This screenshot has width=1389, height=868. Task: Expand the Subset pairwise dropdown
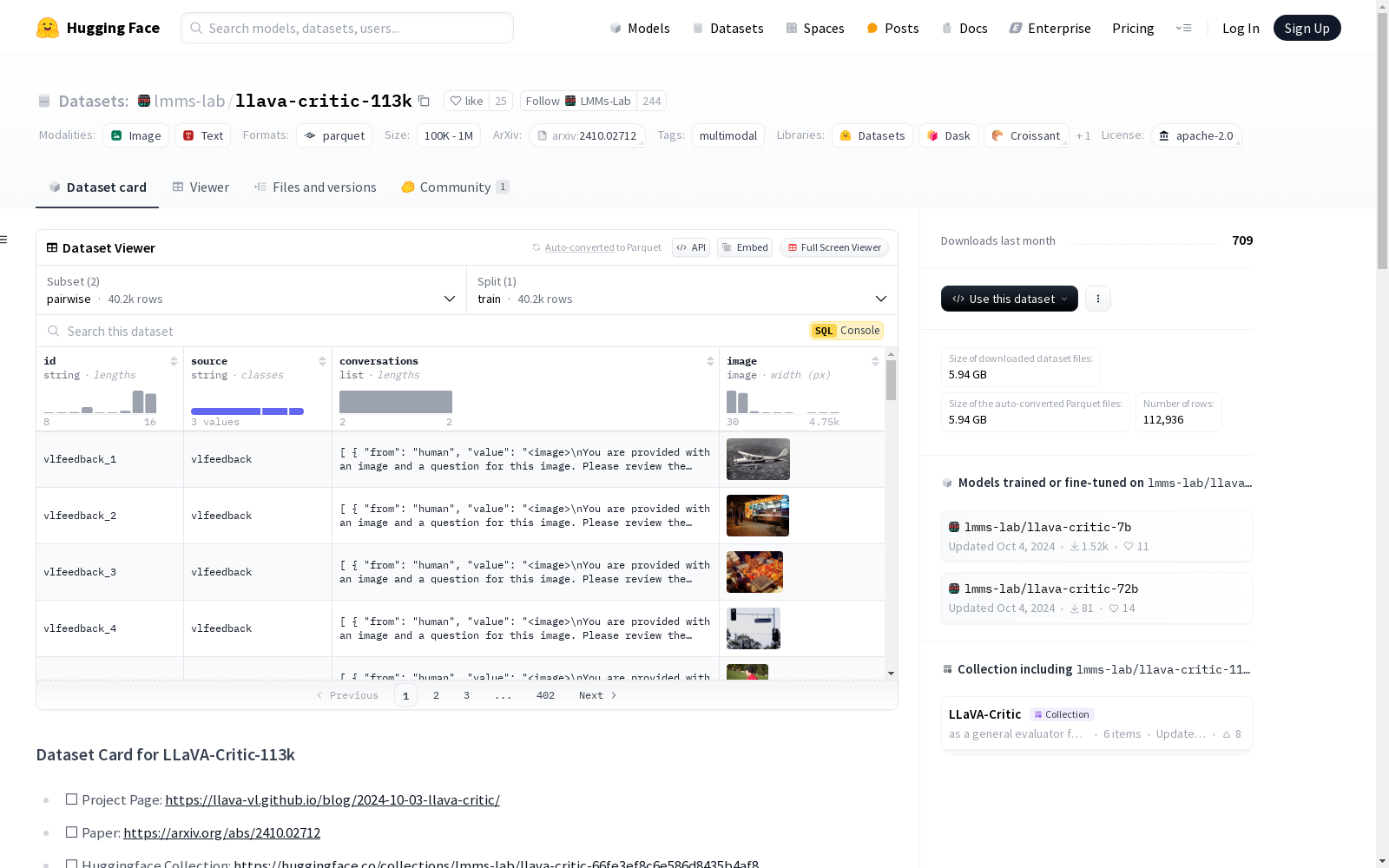click(252, 290)
